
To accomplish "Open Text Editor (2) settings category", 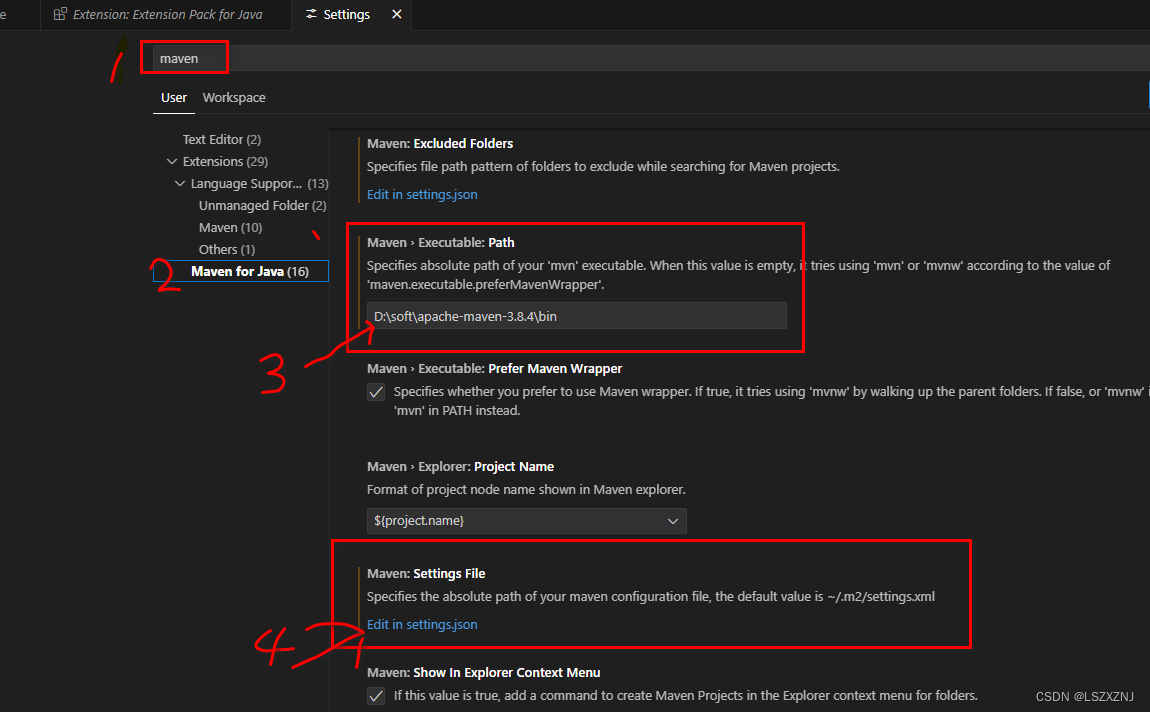I will click(221, 139).
